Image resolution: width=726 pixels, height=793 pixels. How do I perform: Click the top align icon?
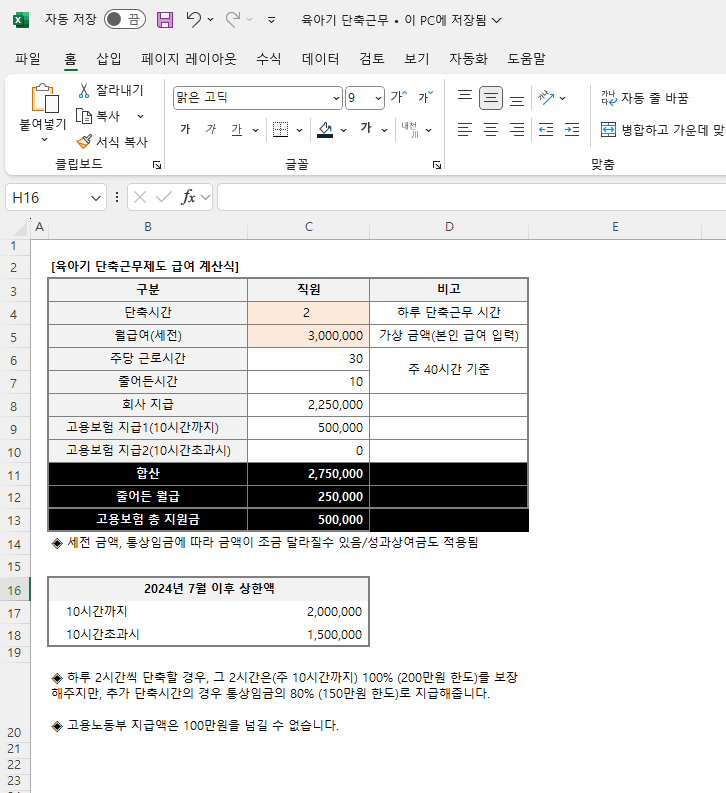465,98
